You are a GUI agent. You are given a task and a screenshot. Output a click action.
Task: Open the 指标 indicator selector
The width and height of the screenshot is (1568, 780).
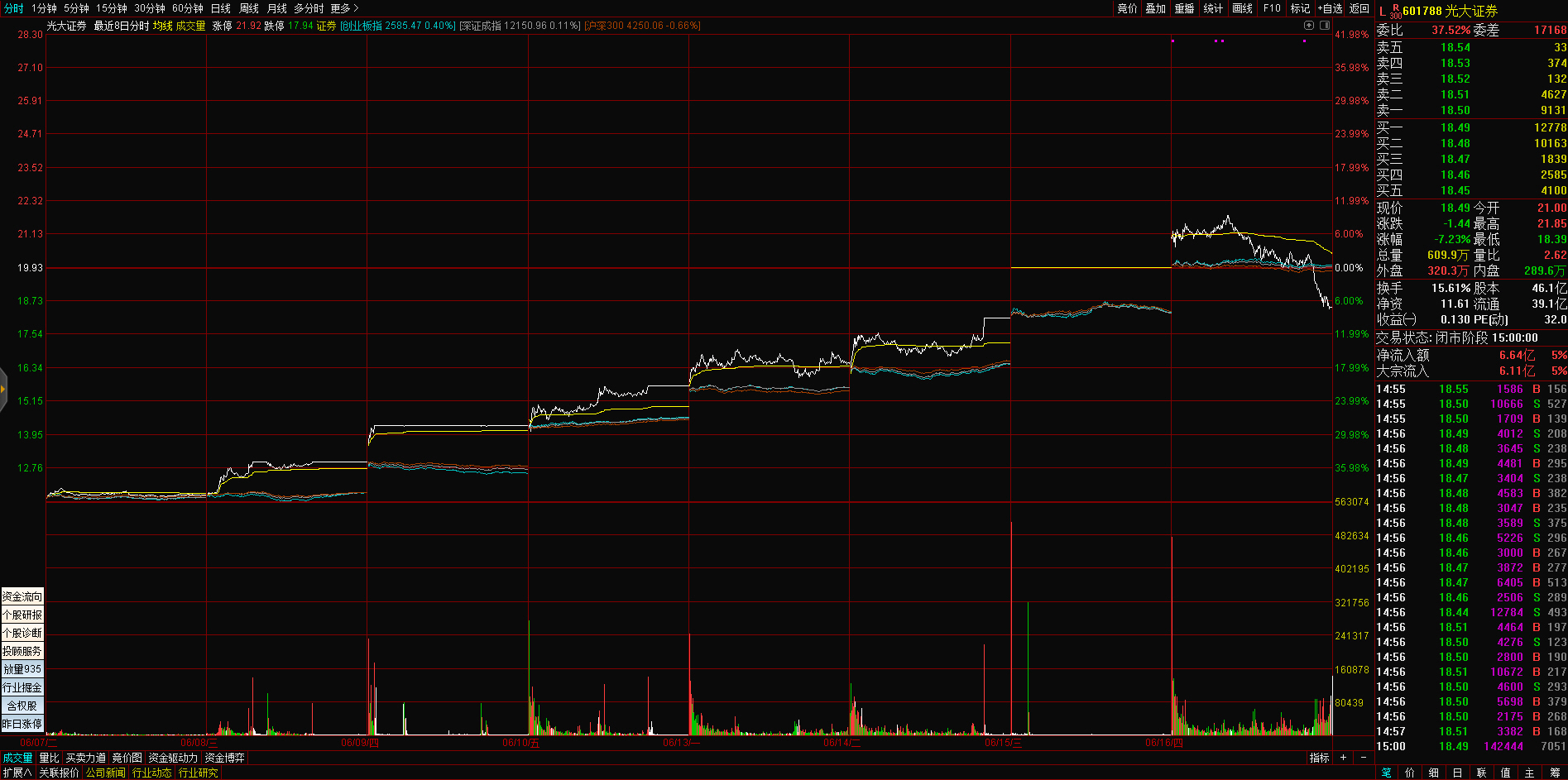click(1319, 758)
